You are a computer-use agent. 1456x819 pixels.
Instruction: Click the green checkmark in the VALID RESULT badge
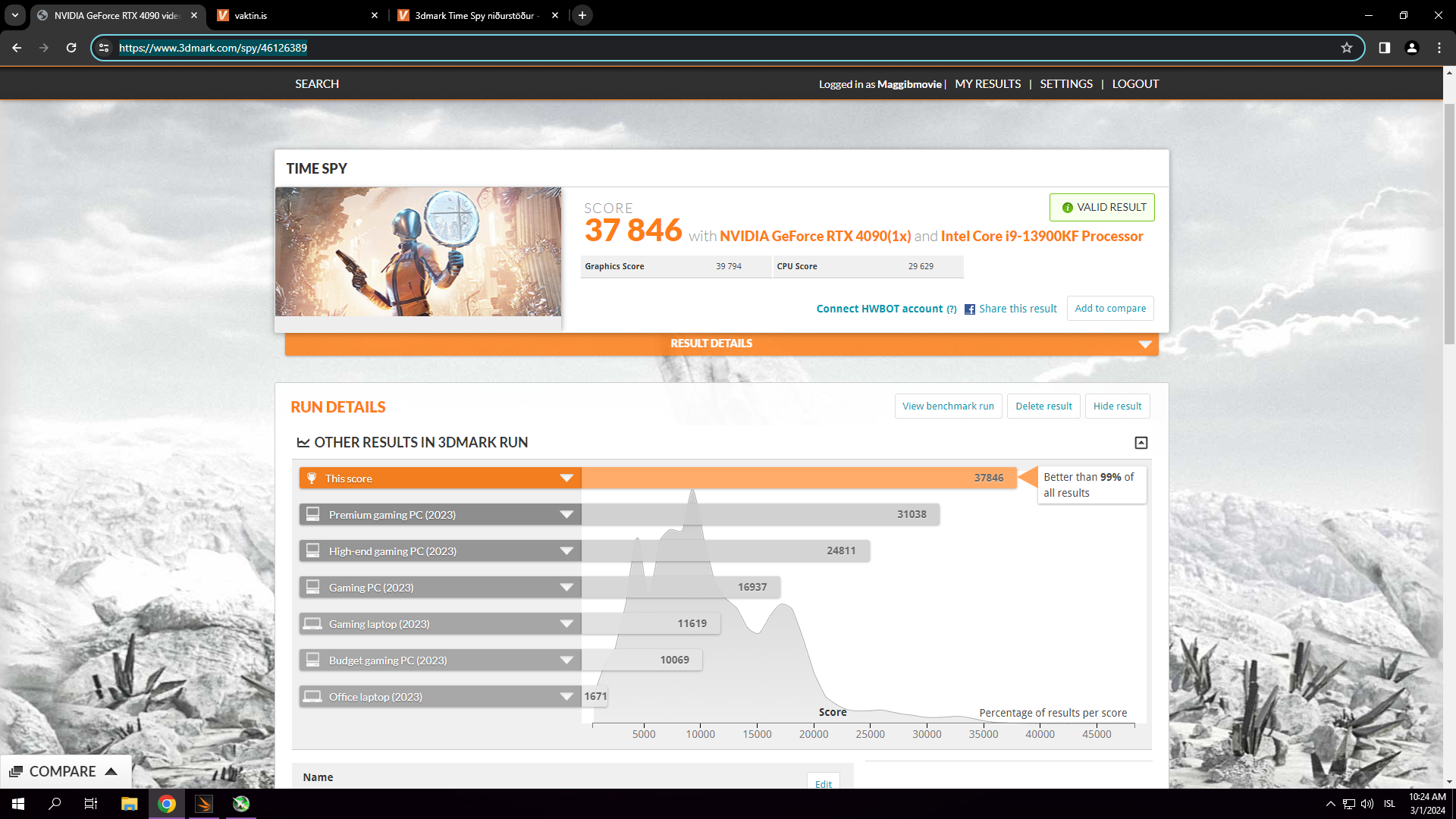tap(1067, 207)
